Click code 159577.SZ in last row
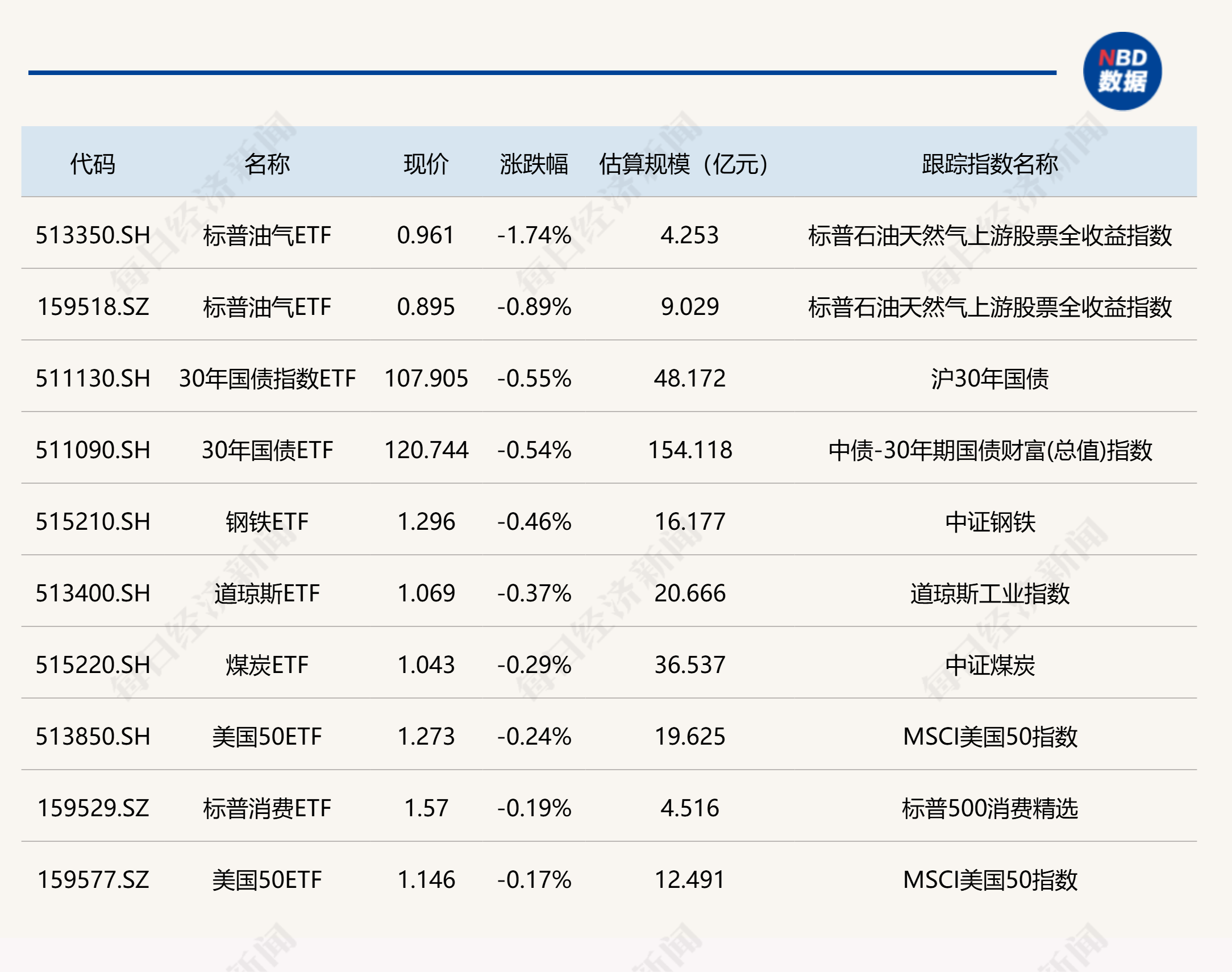 click(93, 880)
